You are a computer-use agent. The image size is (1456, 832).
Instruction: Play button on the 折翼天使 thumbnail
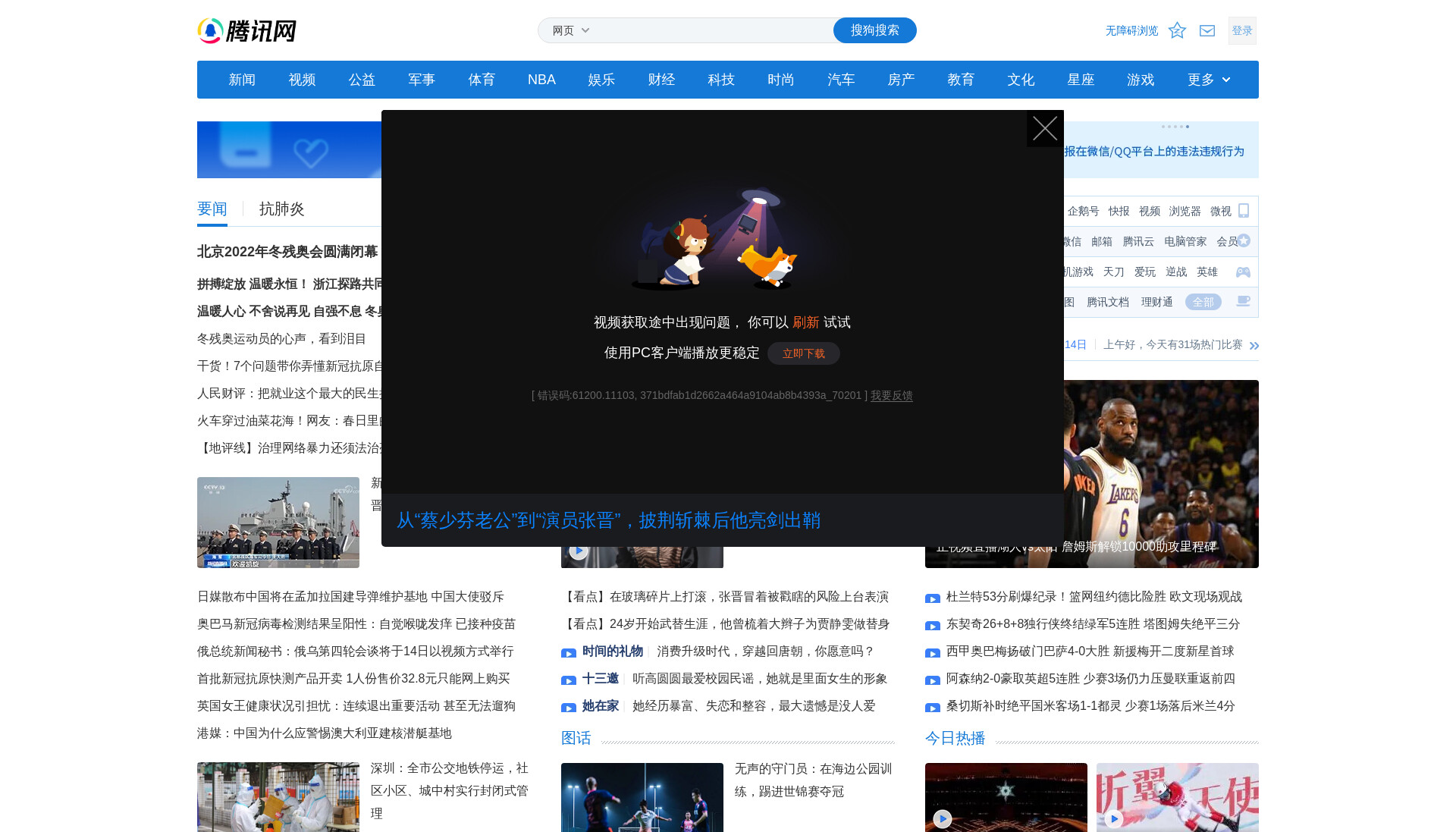pos(1114,818)
